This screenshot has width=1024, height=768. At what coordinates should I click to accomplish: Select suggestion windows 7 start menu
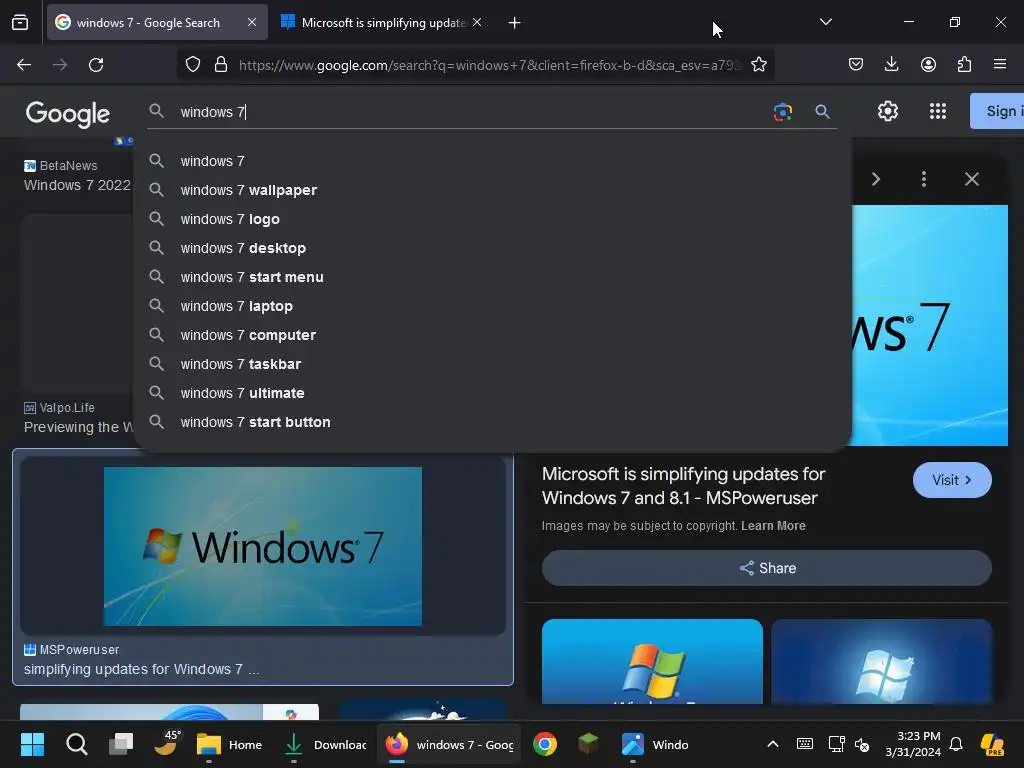(492, 277)
